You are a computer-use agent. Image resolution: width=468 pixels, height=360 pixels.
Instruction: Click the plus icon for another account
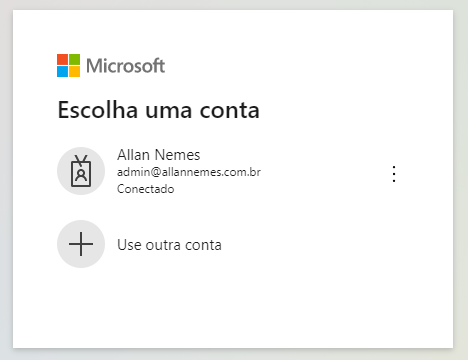[81, 244]
